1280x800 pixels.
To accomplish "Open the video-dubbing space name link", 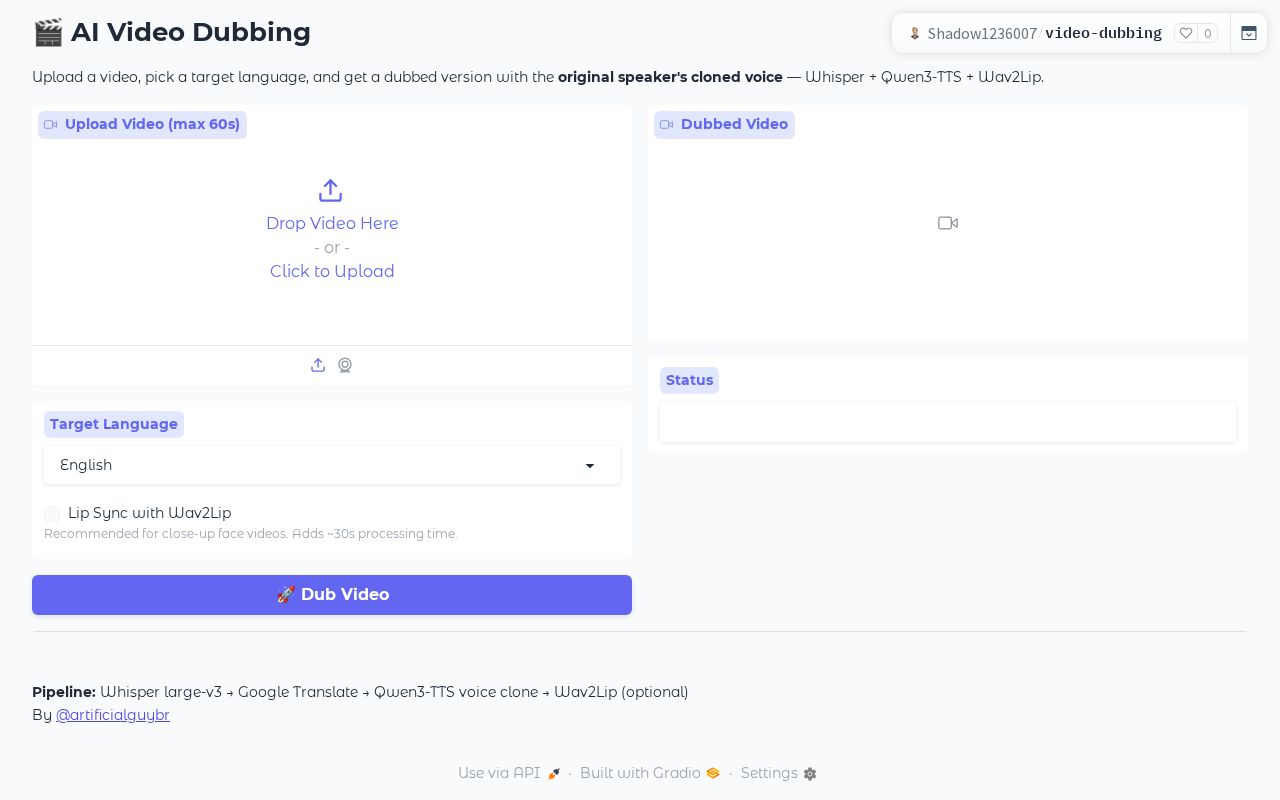I will coord(1103,33).
